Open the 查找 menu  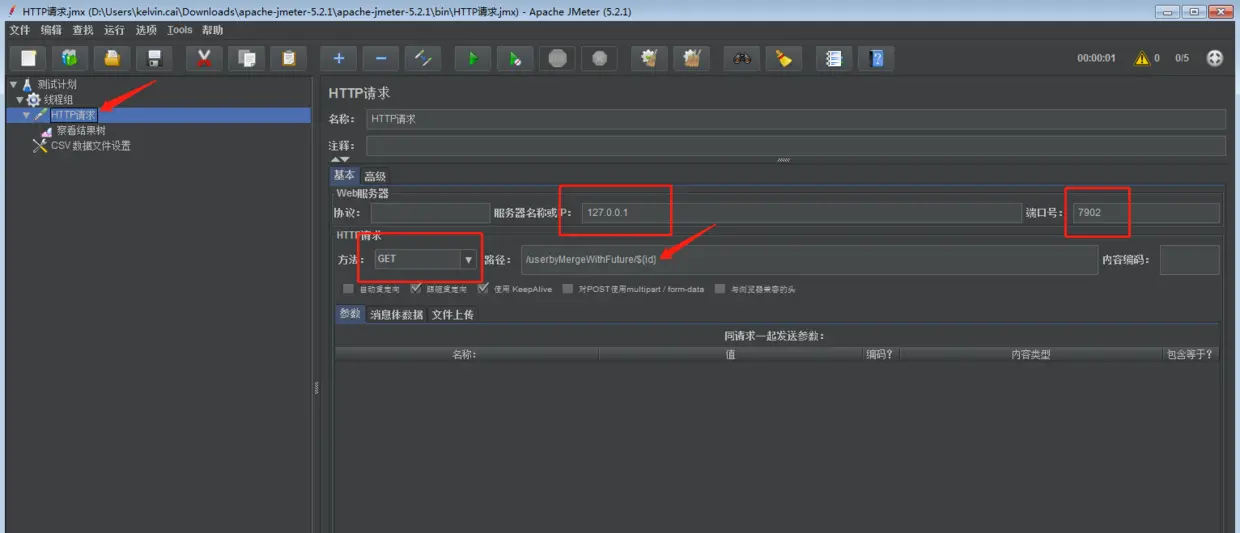83,30
